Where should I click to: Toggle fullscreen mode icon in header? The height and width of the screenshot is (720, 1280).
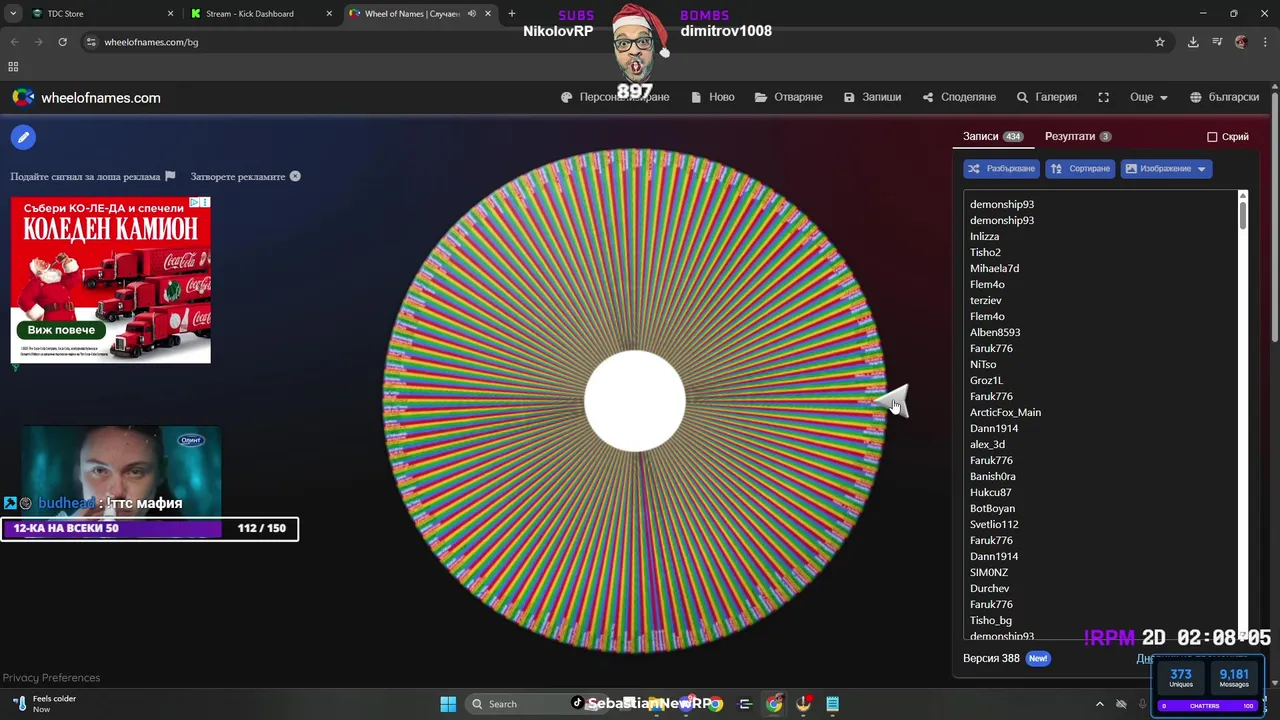tap(1104, 97)
